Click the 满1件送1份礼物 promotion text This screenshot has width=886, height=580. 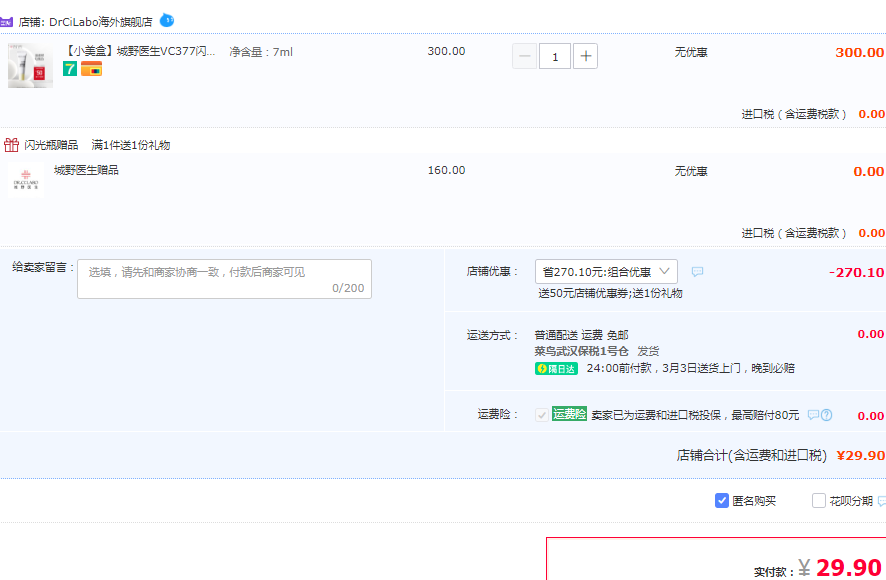(x=131, y=145)
